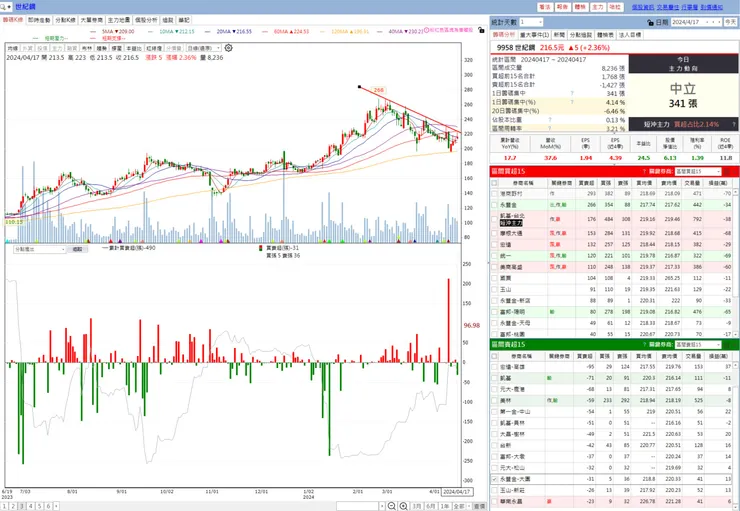Check the box for 港商野村
This screenshot has height=511, width=740.
tap(494, 193)
